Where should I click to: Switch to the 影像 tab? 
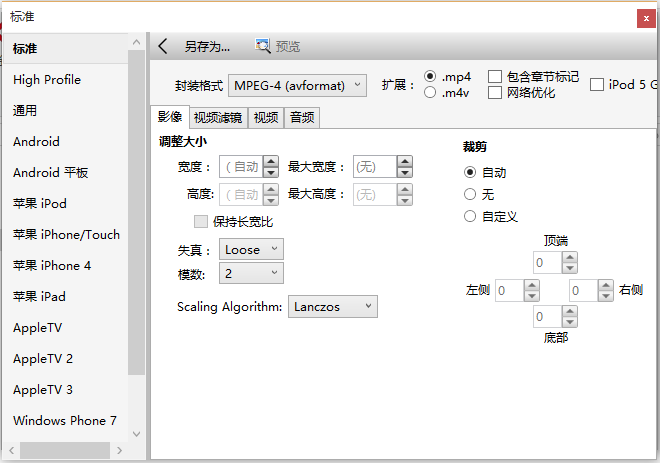(170, 117)
